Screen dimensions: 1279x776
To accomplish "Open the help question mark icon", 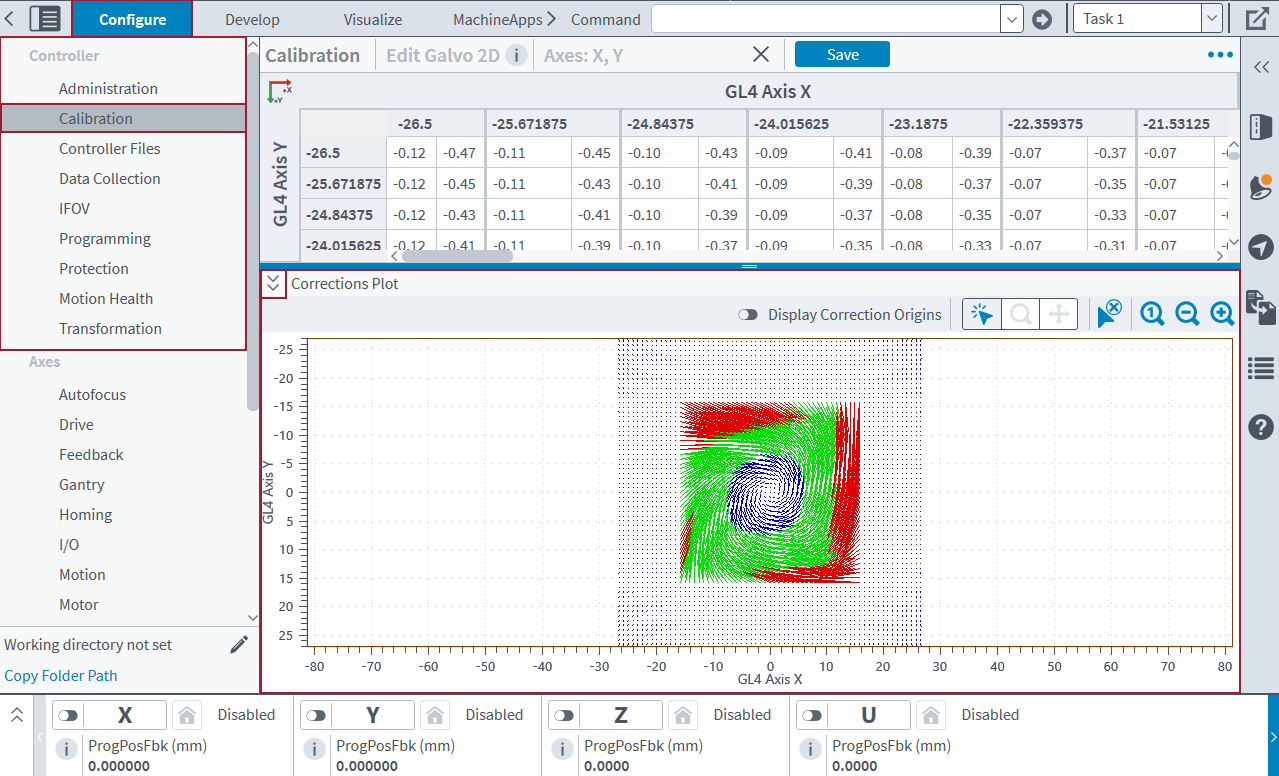I will coord(1260,427).
